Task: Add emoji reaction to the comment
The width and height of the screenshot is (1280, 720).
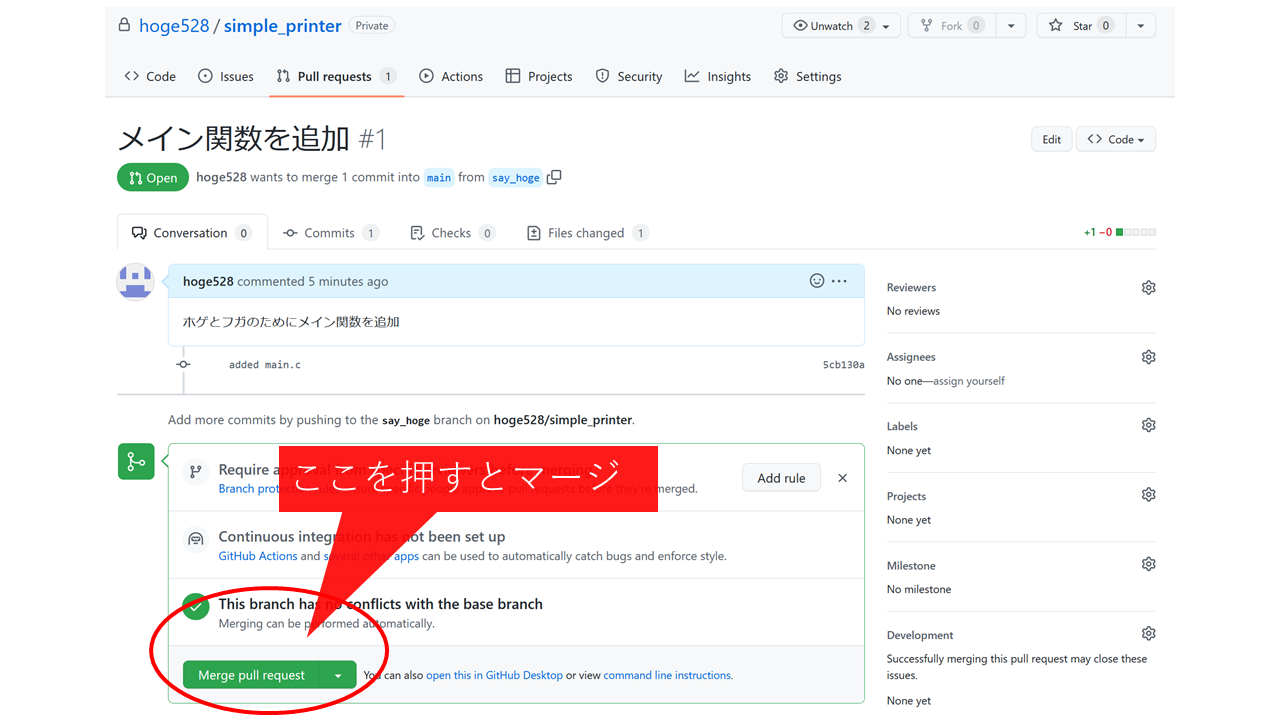Action: point(817,281)
